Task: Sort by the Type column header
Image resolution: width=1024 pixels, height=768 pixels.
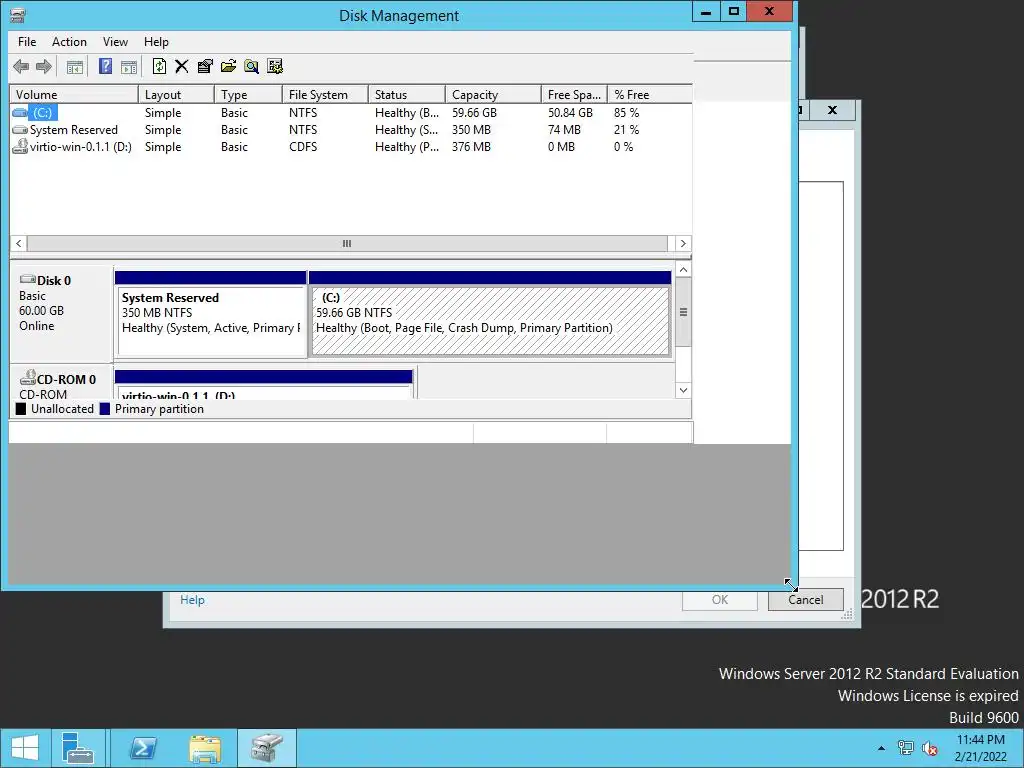Action: pyautogui.click(x=249, y=95)
